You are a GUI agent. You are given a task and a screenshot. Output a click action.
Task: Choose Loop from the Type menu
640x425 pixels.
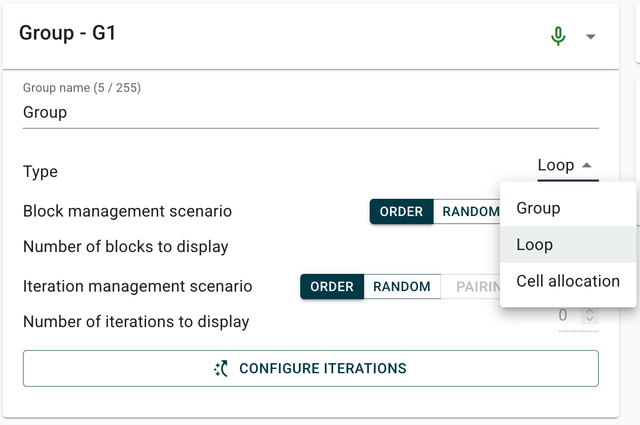(x=535, y=244)
